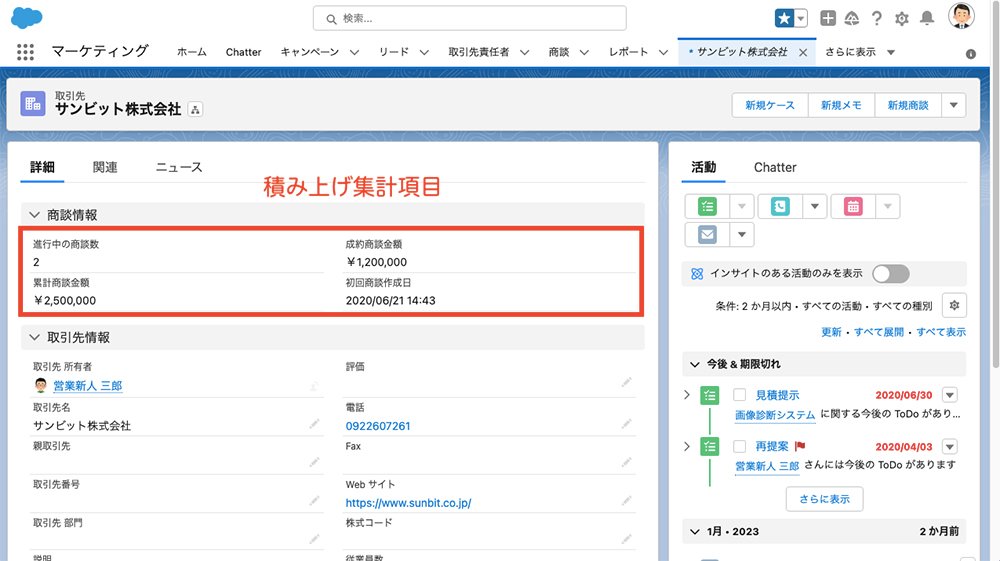This screenshot has width=1000, height=561.
Task: Click the pink new event calendar icon
Action: pyautogui.click(x=853, y=207)
